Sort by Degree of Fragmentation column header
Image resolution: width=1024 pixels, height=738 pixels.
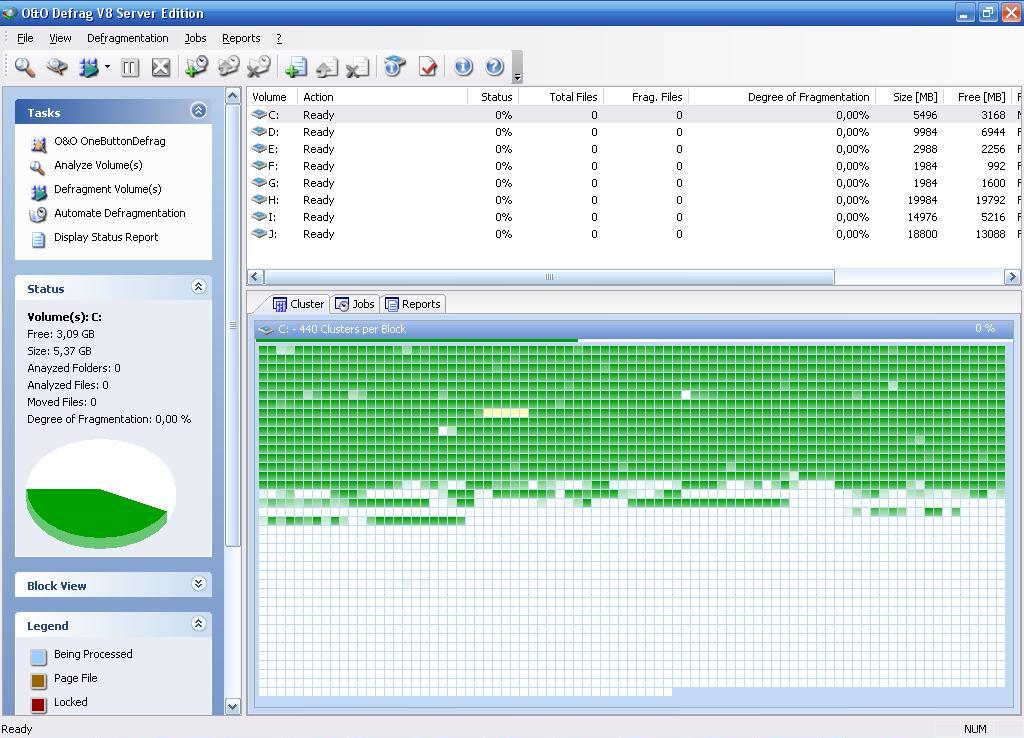pyautogui.click(x=782, y=97)
